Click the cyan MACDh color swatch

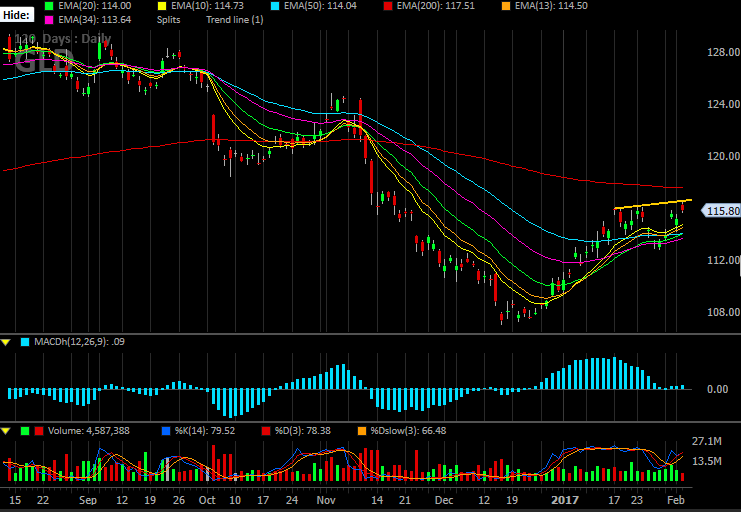tap(25, 342)
